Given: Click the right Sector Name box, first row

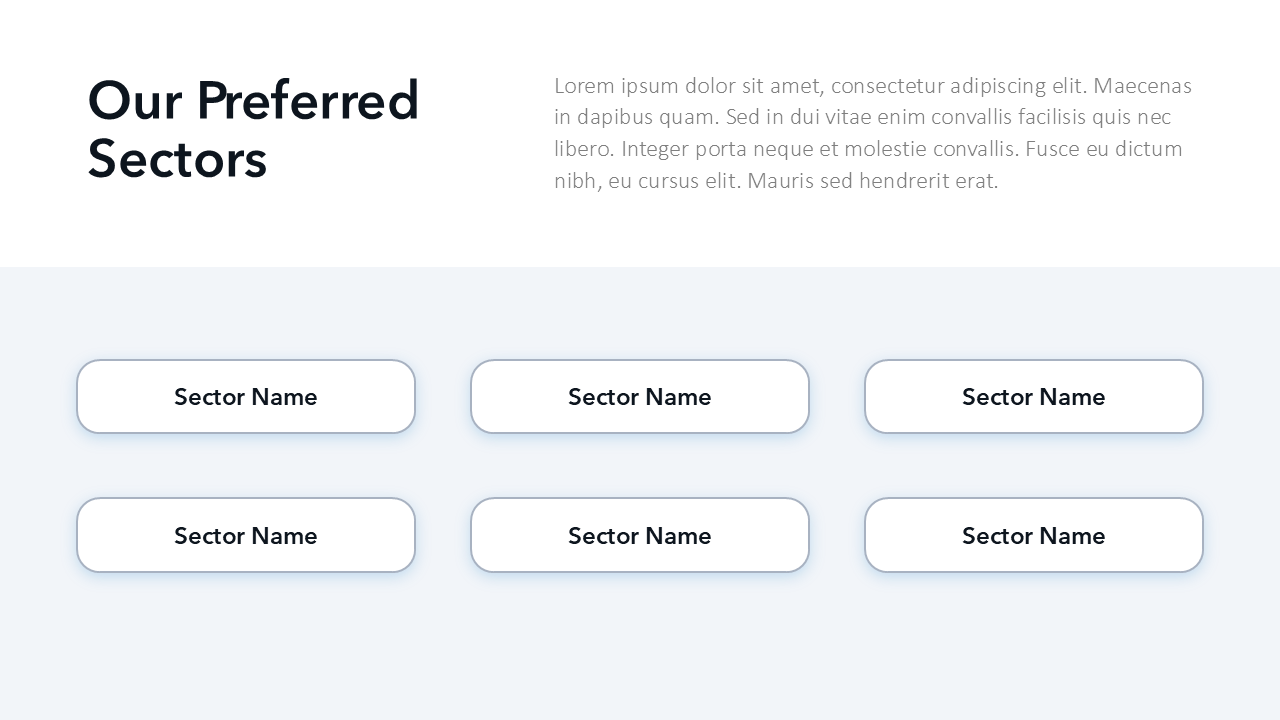Looking at the screenshot, I should coord(1034,397).
